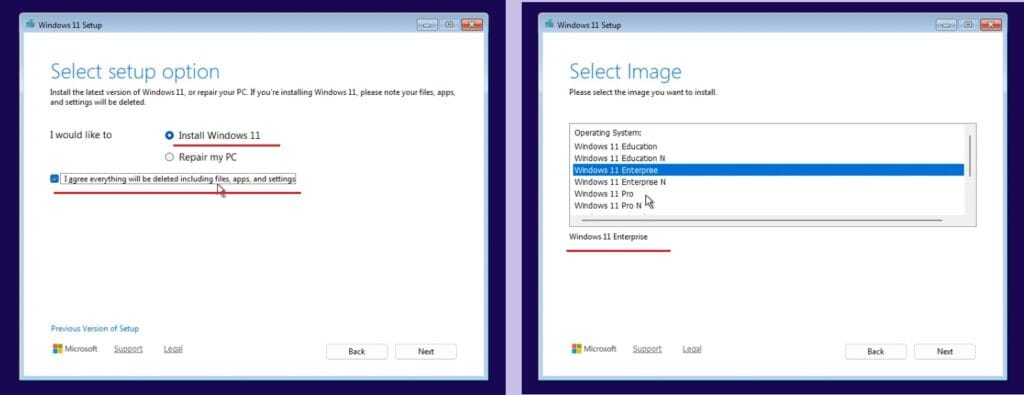Image resolution: width=1024 pixels, height=395 pixels.
Task: Maximize the left Windows 11 Setup window
Action: point(449,25)
